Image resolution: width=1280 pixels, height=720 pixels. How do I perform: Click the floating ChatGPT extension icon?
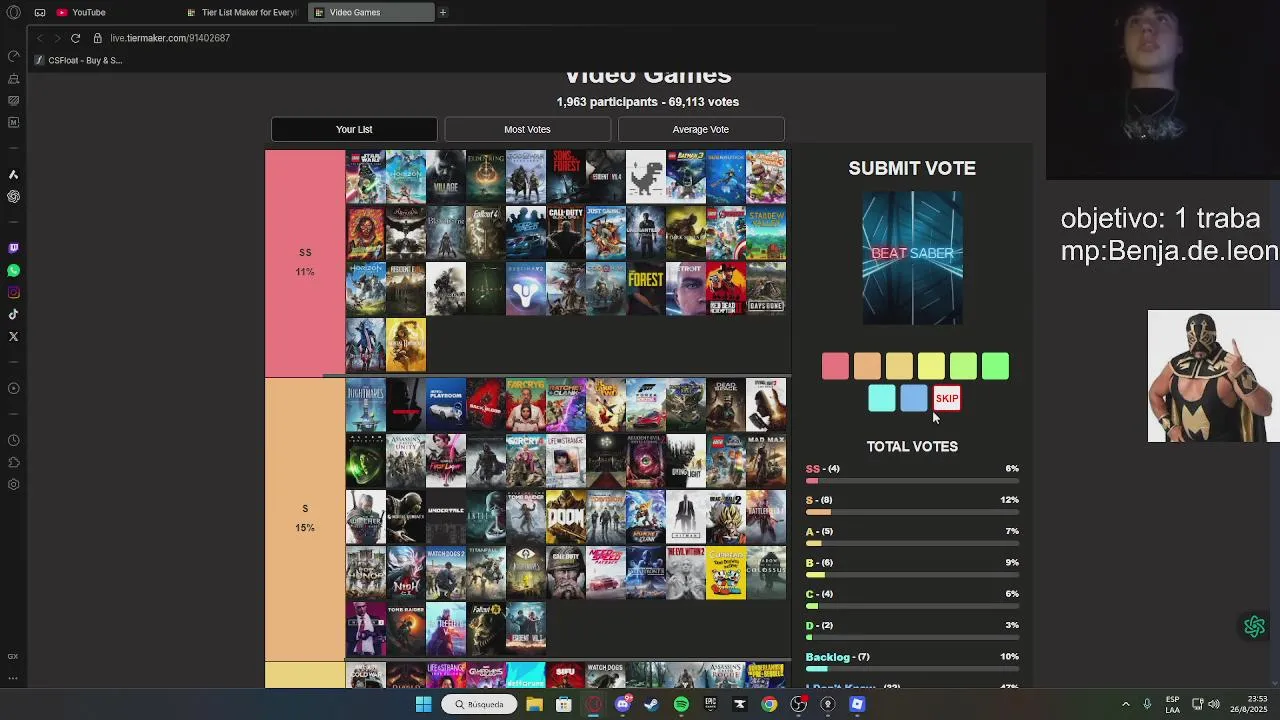tap(1254, 626)
